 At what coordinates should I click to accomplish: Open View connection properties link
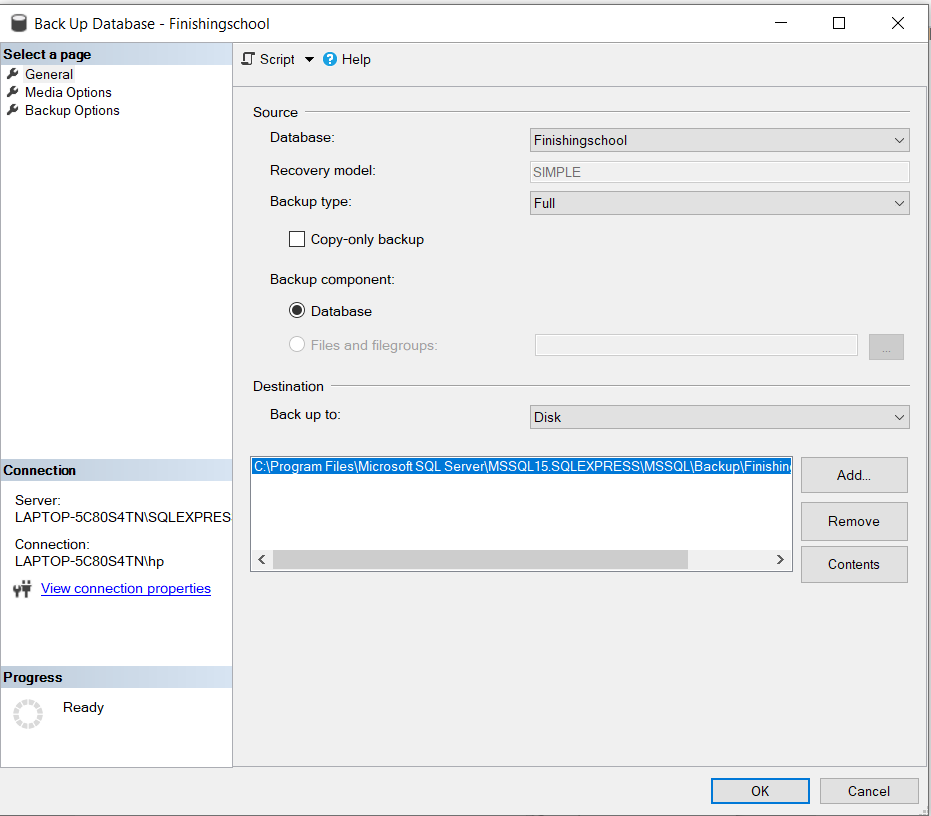tap(126, 589)
